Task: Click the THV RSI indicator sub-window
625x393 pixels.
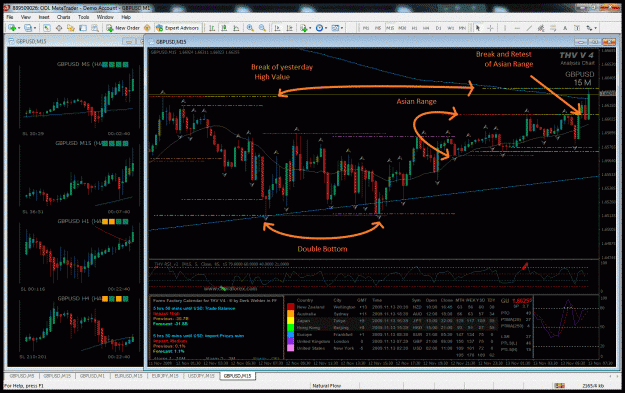Action: coord(374,276)
